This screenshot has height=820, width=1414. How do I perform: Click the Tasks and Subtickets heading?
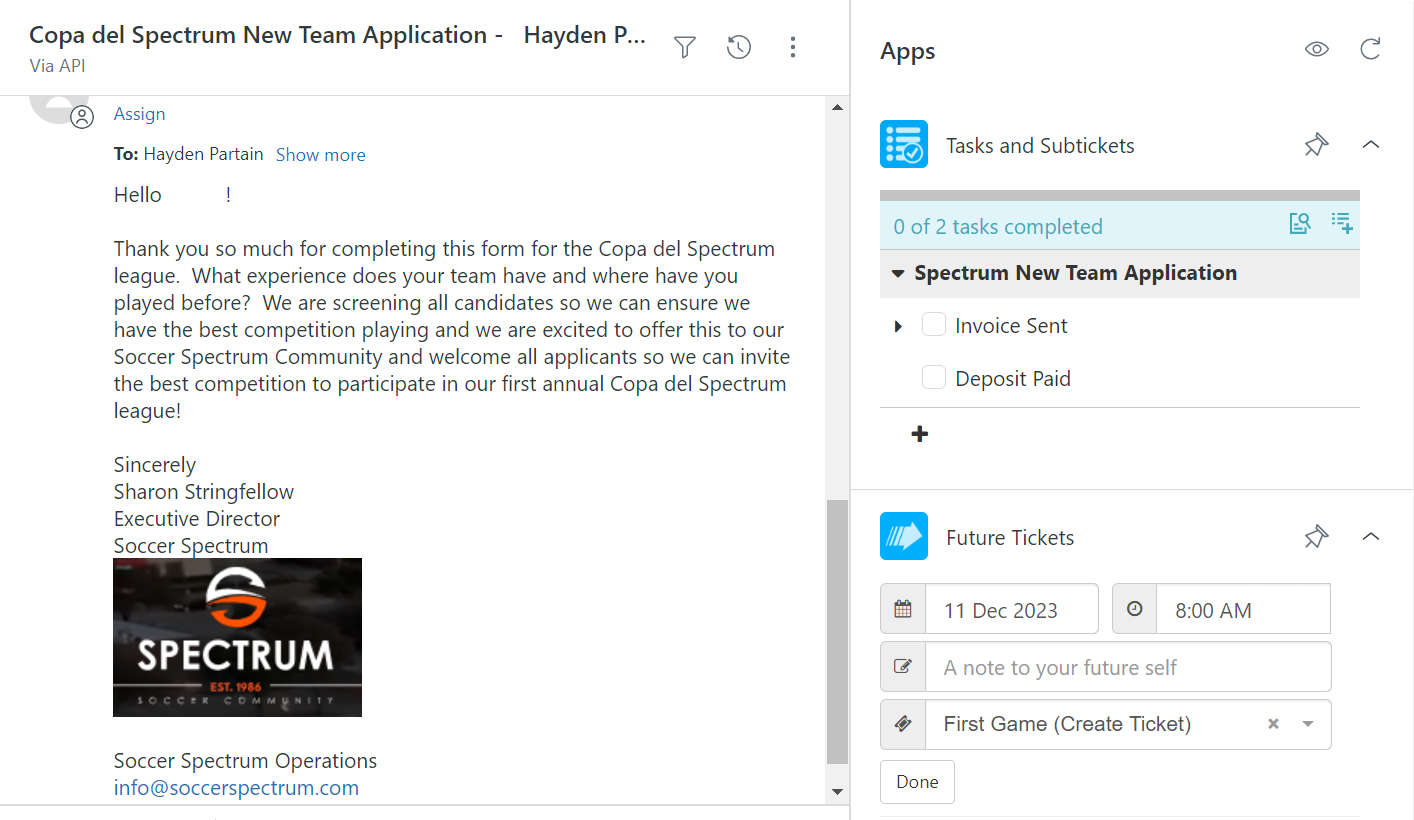pyautogui.click(x=1040, y=146)
